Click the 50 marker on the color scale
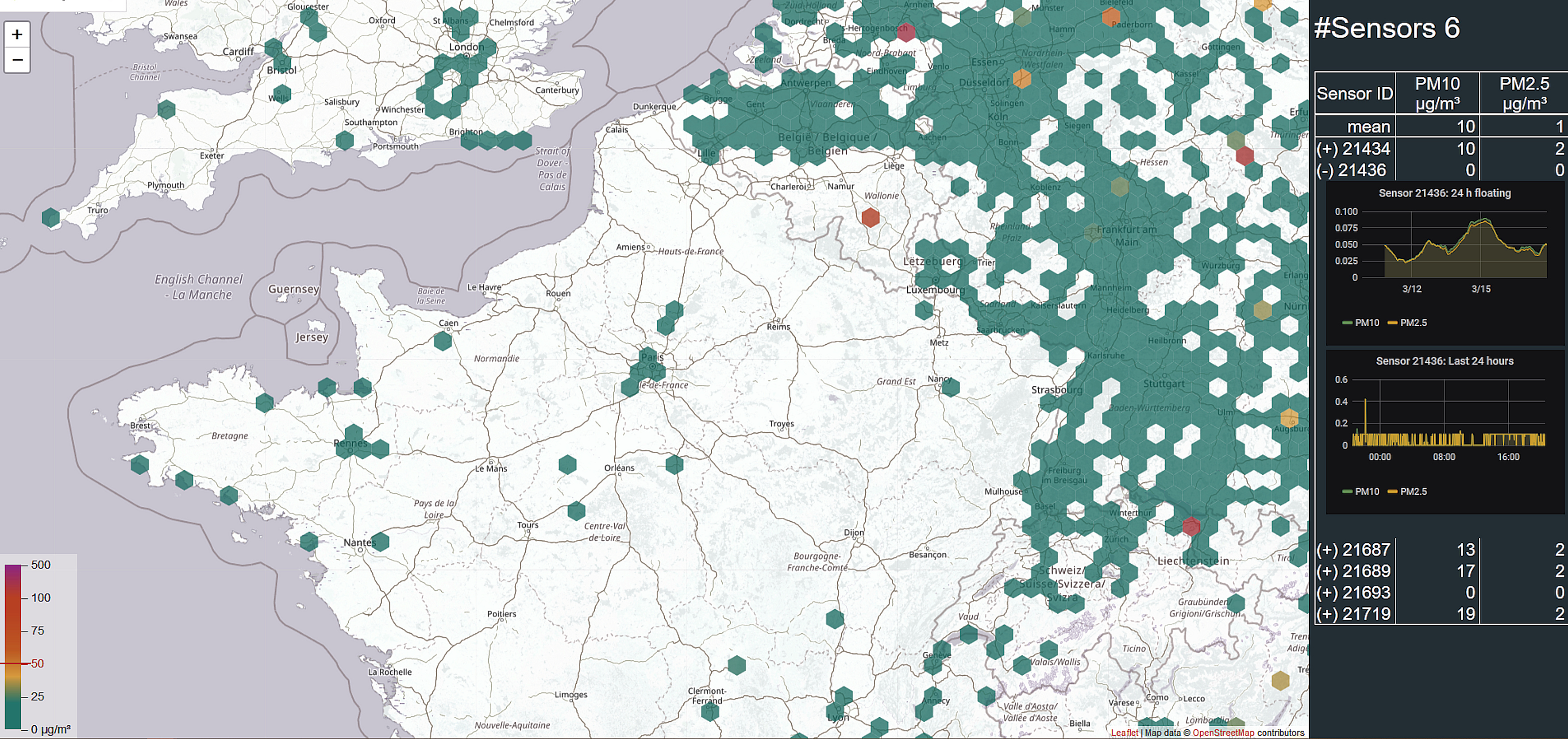Screen dimensions: 1568x739 37,663
